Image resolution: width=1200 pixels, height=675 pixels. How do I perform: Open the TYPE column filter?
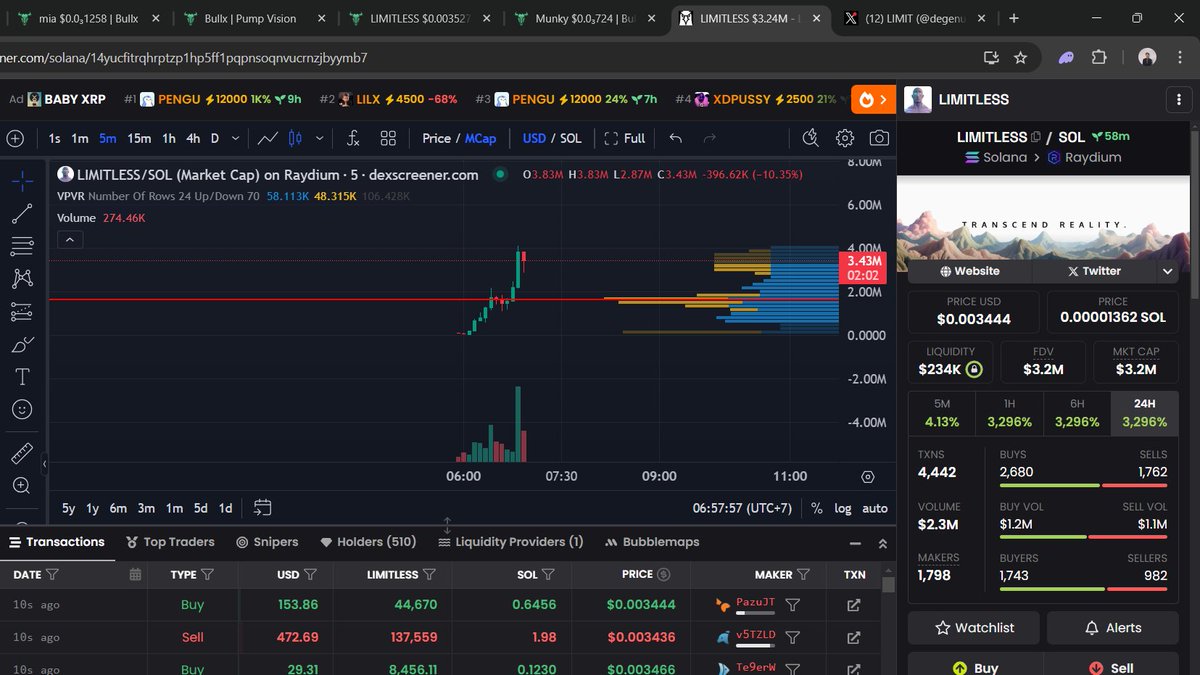click(207, 575)
